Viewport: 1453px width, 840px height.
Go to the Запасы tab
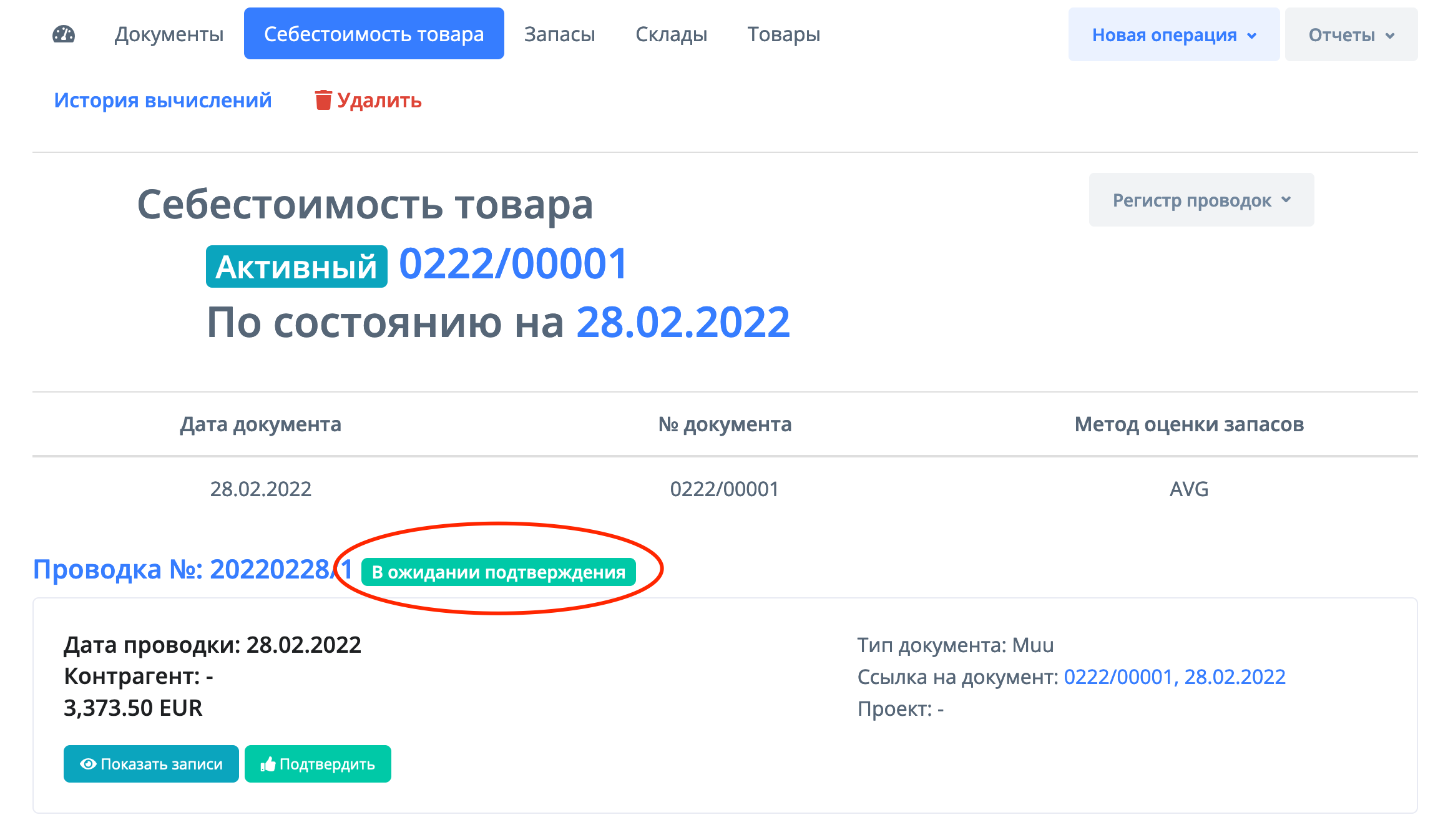pos(559,34)
